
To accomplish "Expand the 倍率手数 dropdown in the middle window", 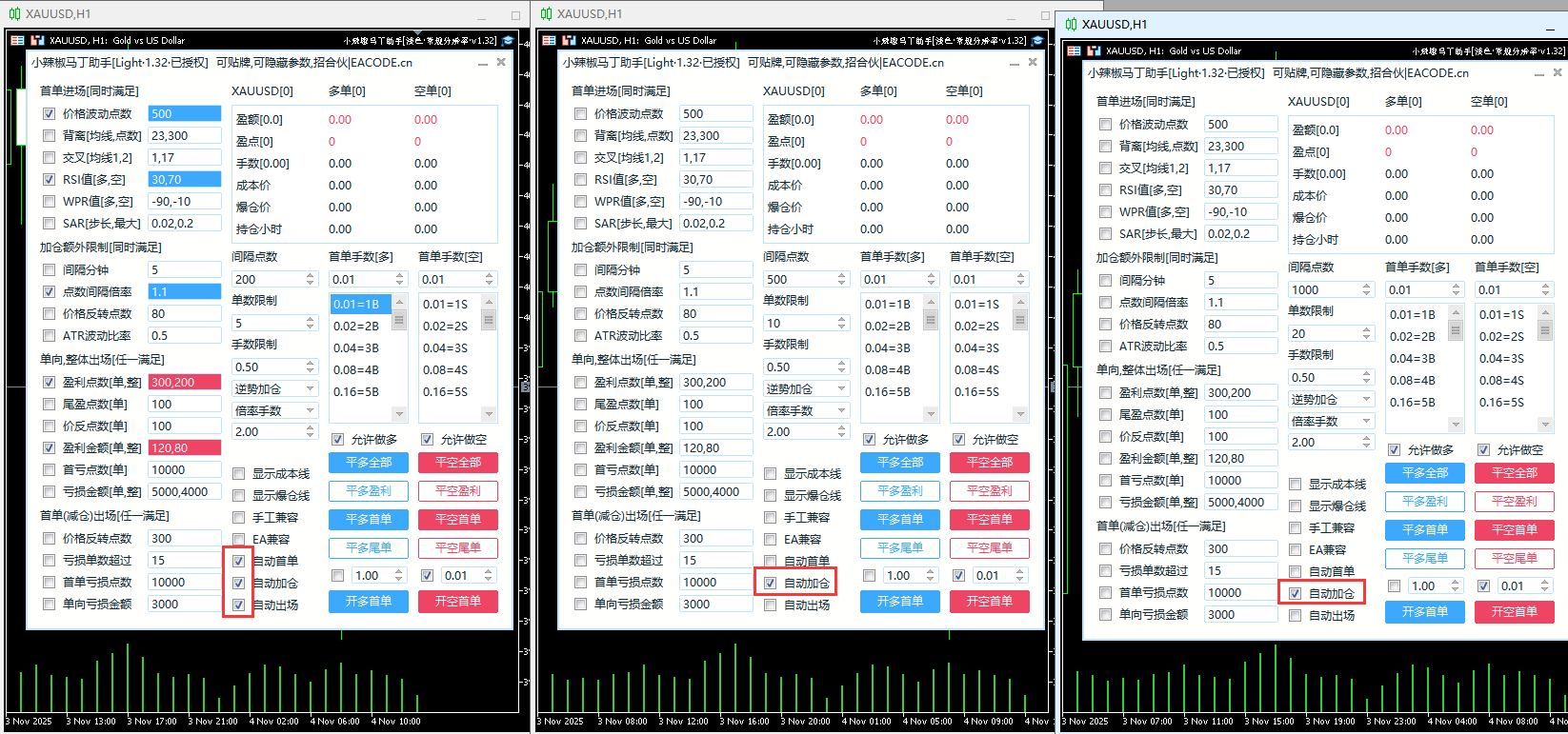I will (806, 411).
